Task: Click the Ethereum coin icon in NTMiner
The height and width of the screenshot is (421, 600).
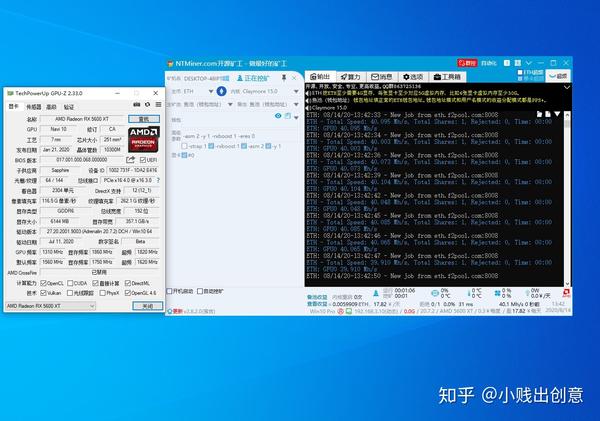Action: tap(222, 91)
